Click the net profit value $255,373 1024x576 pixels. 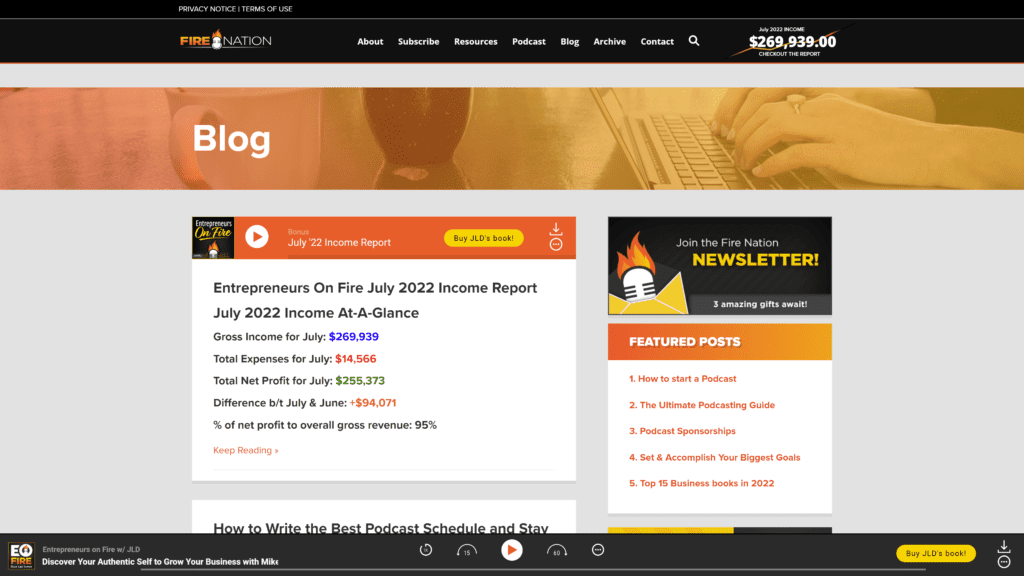(x=360, y=381)
